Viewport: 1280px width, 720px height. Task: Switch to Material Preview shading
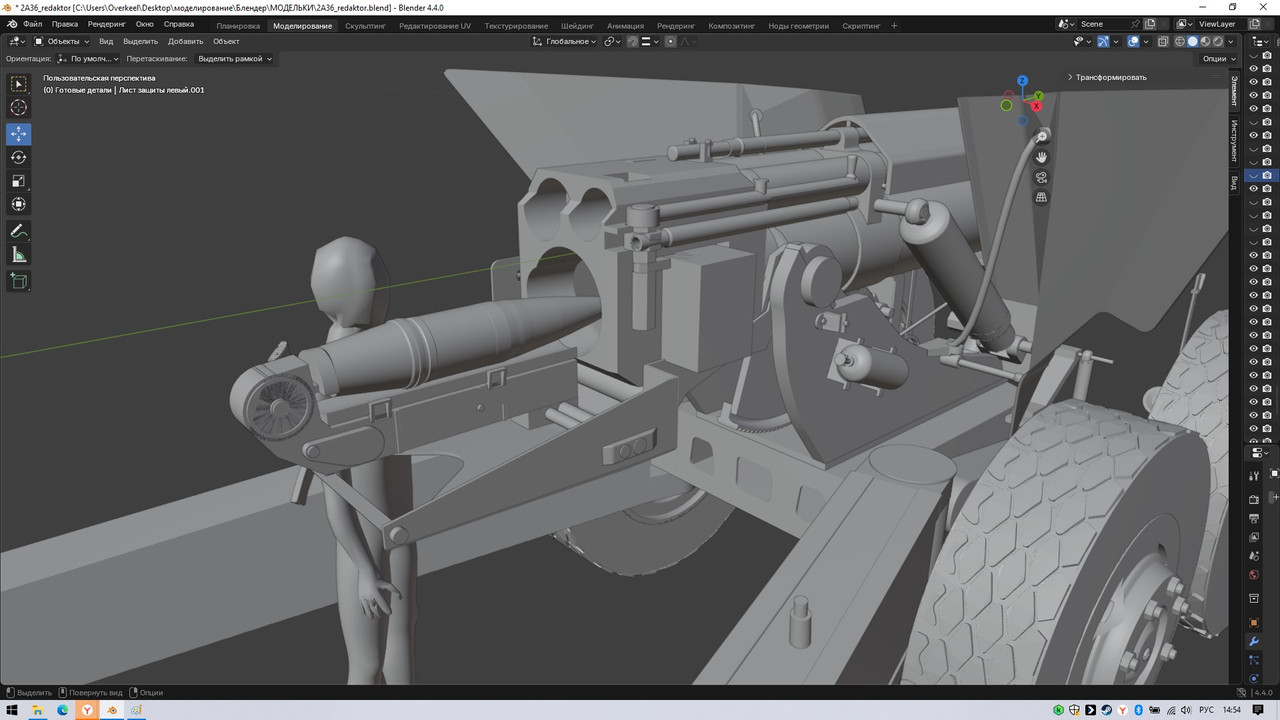(1205, 41)
